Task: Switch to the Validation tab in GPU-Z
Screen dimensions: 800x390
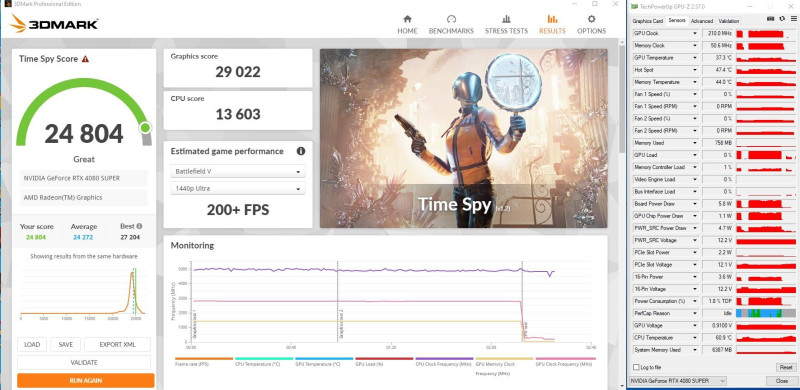Action: (x=728, y=21)
